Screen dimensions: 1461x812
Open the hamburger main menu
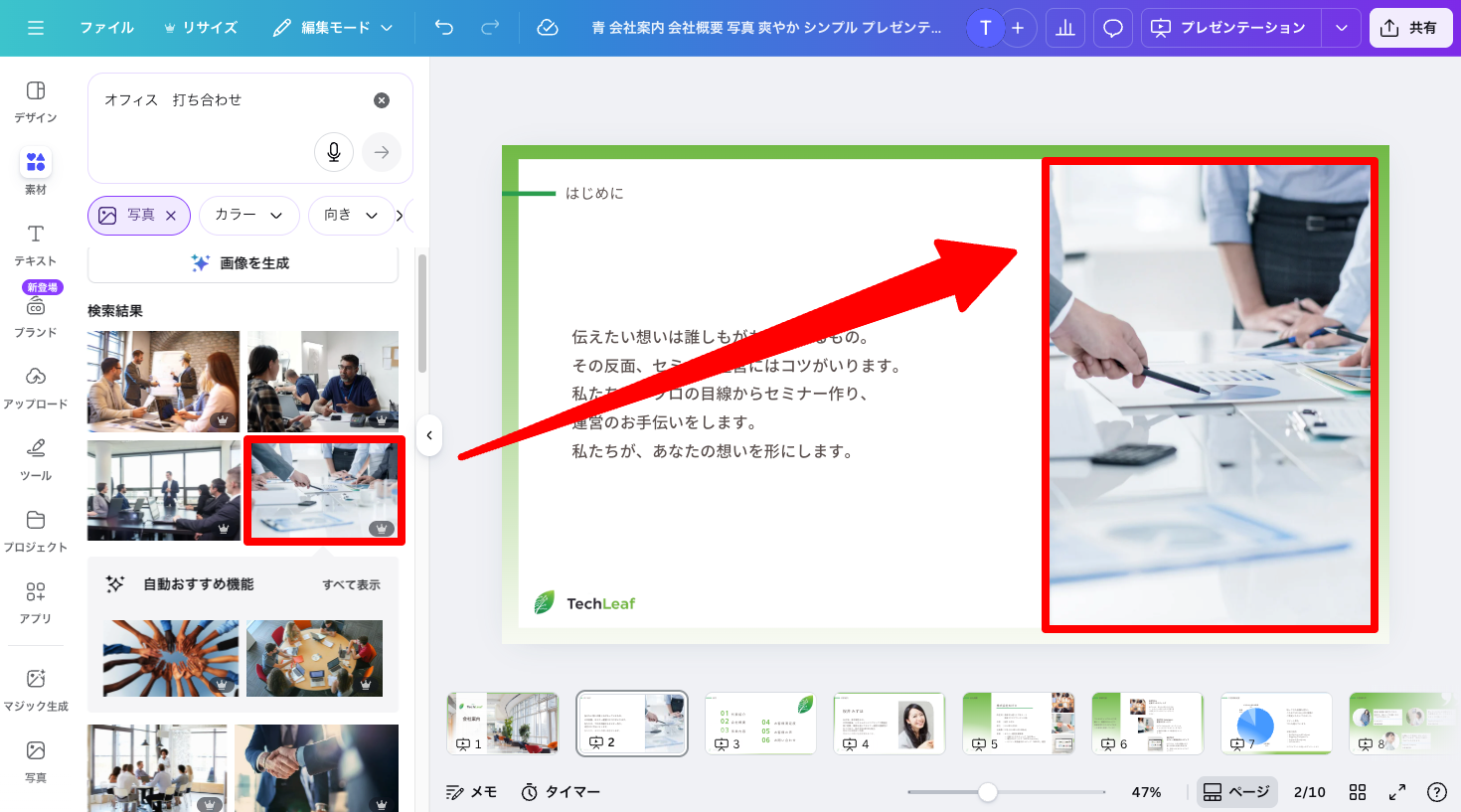click(36, 28)
